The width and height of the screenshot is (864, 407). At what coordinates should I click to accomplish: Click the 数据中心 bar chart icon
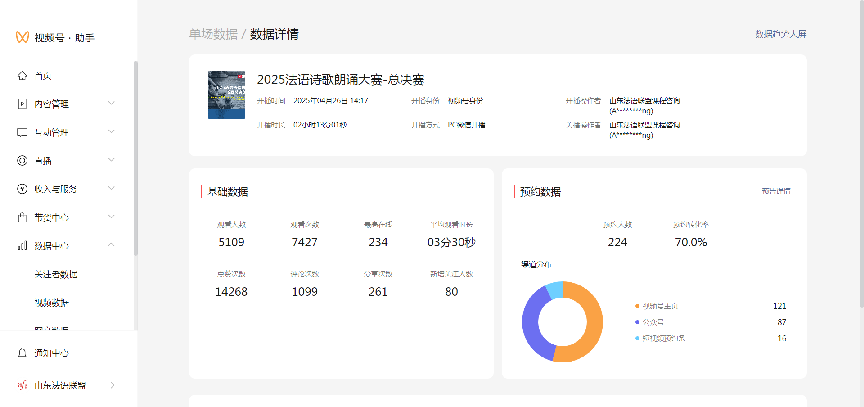[x=22, y=245]
